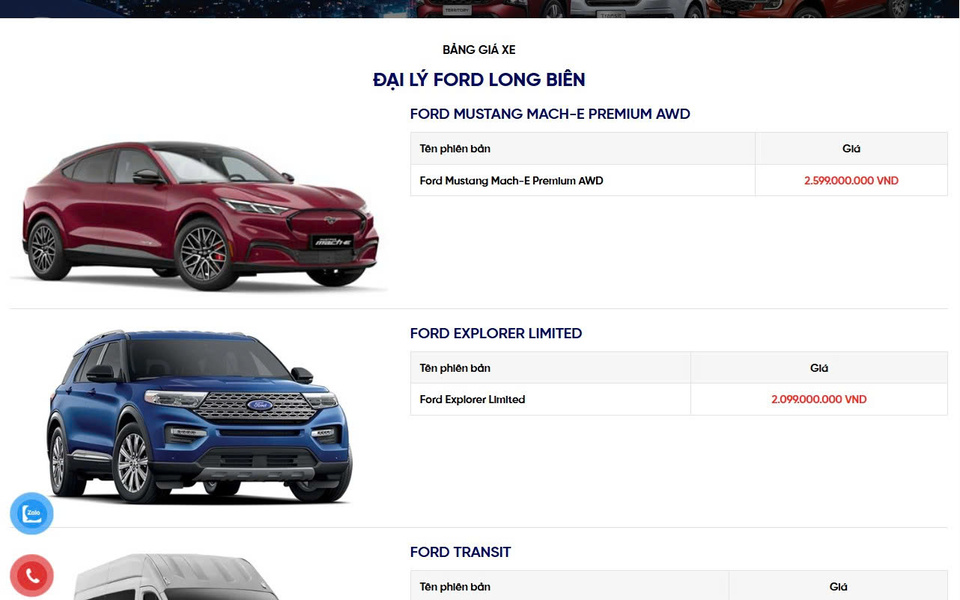Select the Ford Explorer Limited table row
The height and width of the screenshot is (600, 960).
tap(678, 399)
